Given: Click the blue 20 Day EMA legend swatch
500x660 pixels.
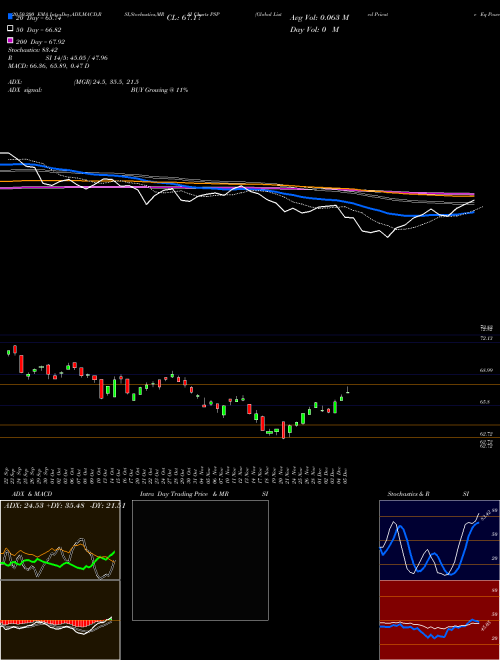Looking at the screenshot, I should tap(11, 17).
